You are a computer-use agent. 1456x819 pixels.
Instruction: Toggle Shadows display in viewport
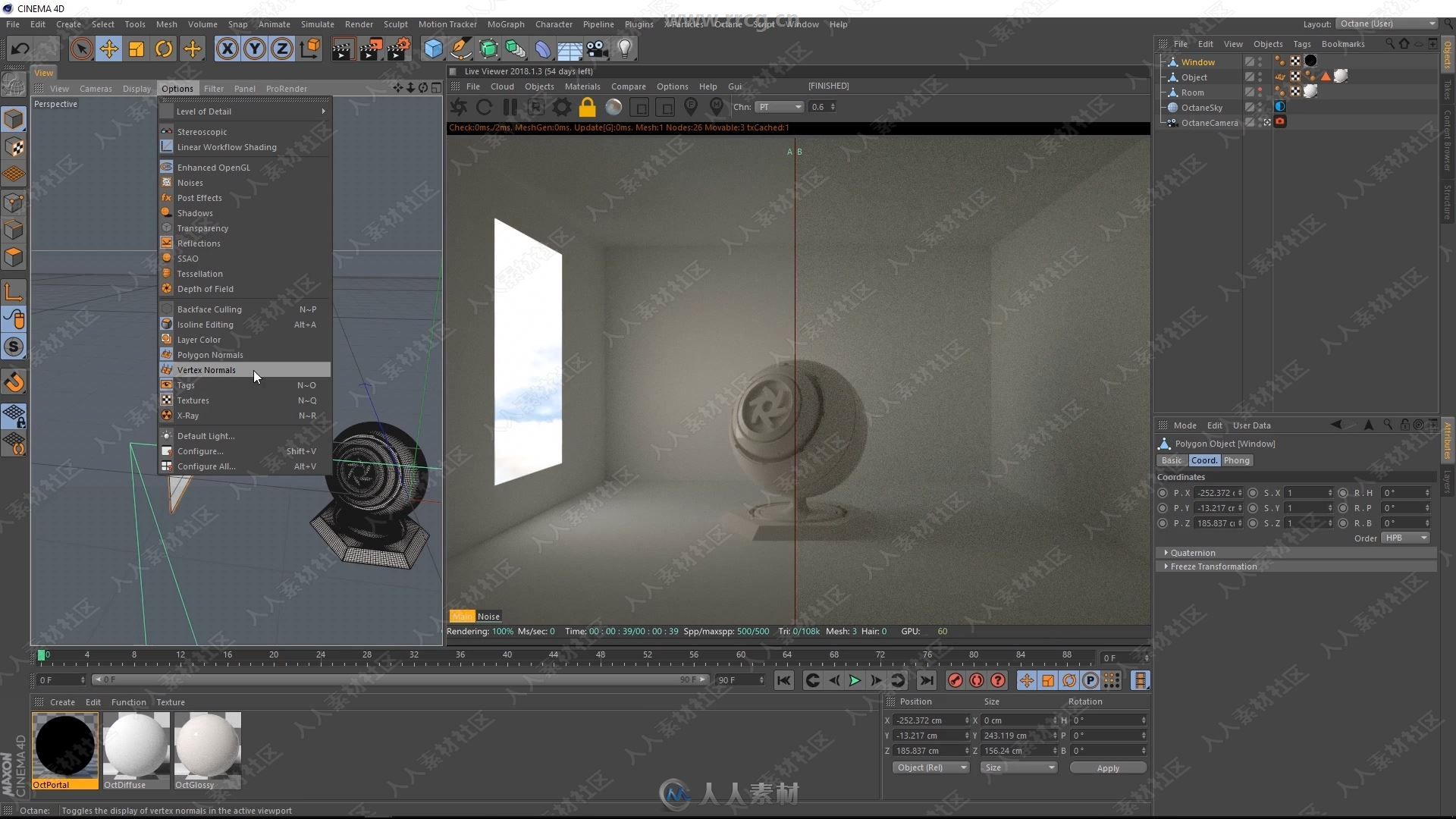pos(195,212)
